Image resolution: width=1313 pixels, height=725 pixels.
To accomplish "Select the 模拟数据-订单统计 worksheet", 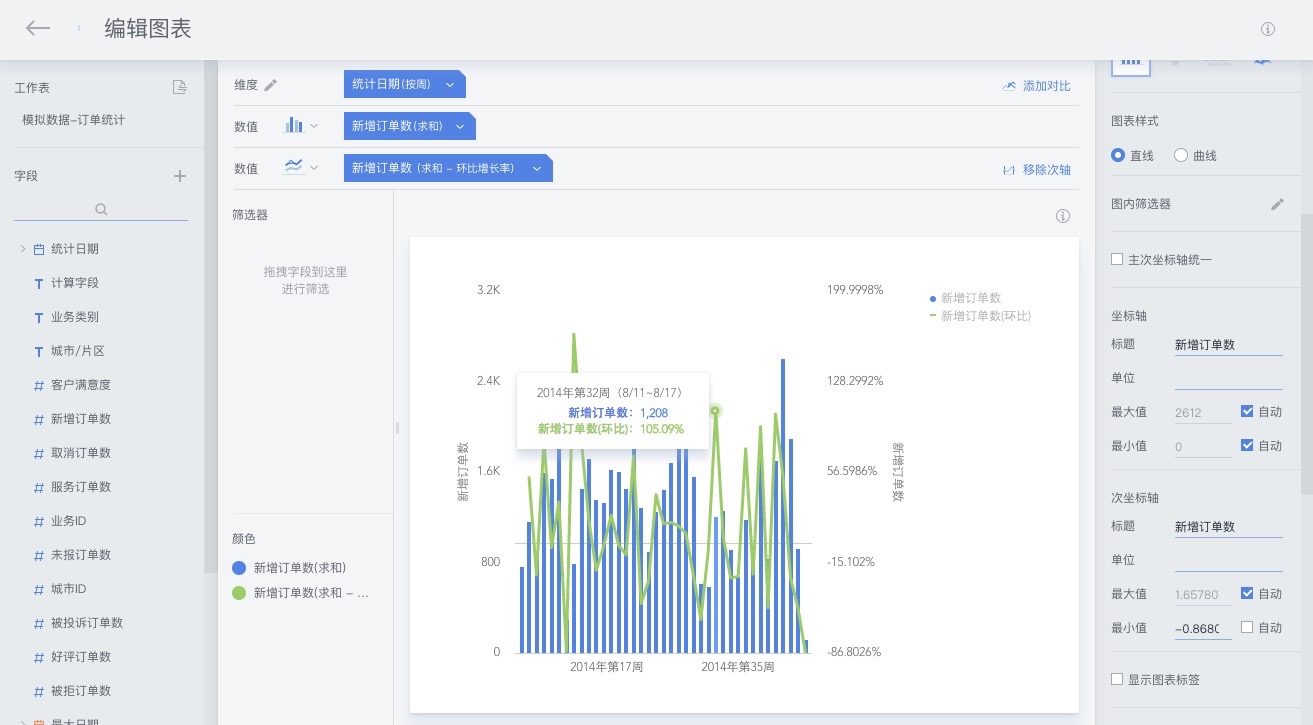I will point(74,120).
